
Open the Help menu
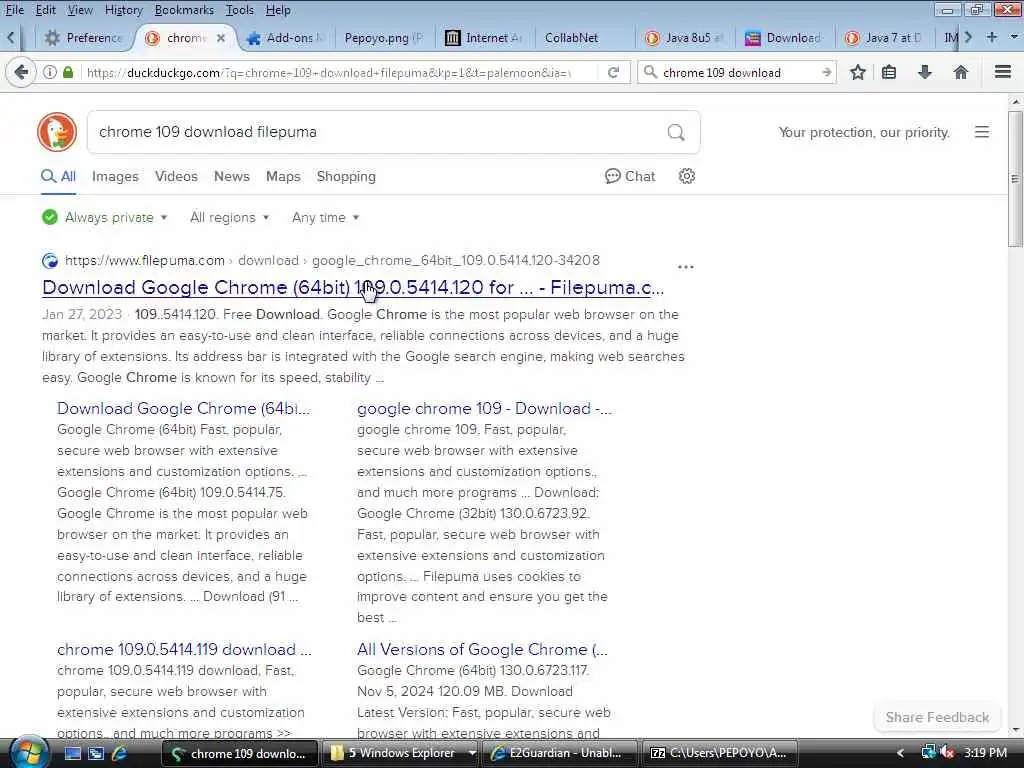pyautogui.click(x=278, y=10)
